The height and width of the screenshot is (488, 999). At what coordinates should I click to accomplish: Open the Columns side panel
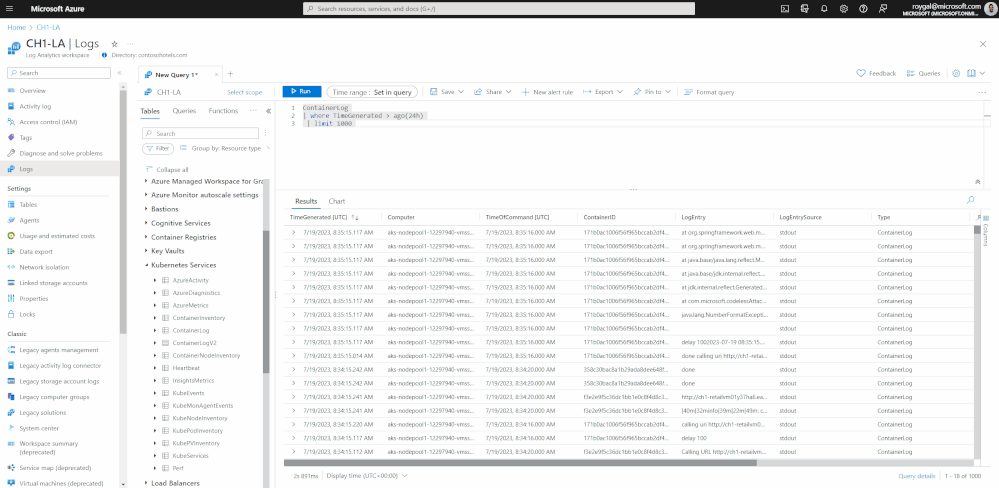[x=985, y=229]
